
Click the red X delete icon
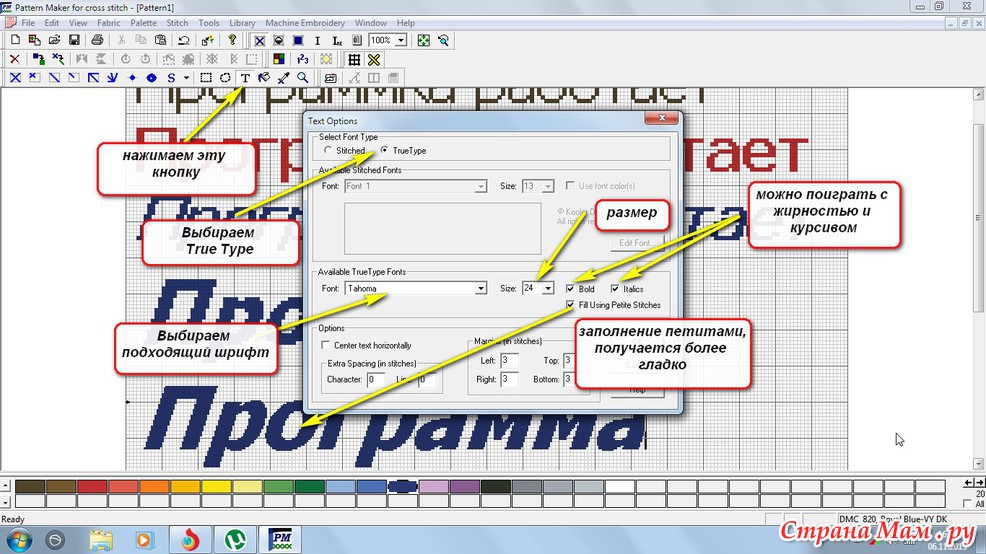[15, 59]
